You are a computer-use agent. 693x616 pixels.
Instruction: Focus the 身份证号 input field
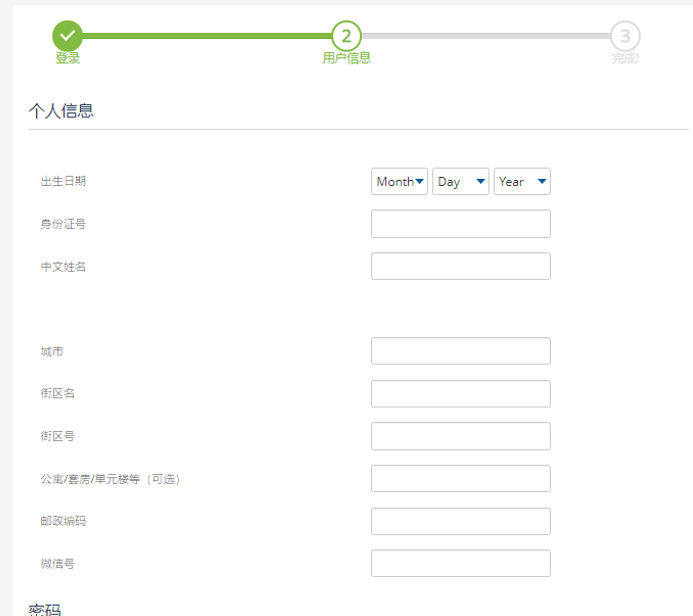460,224
